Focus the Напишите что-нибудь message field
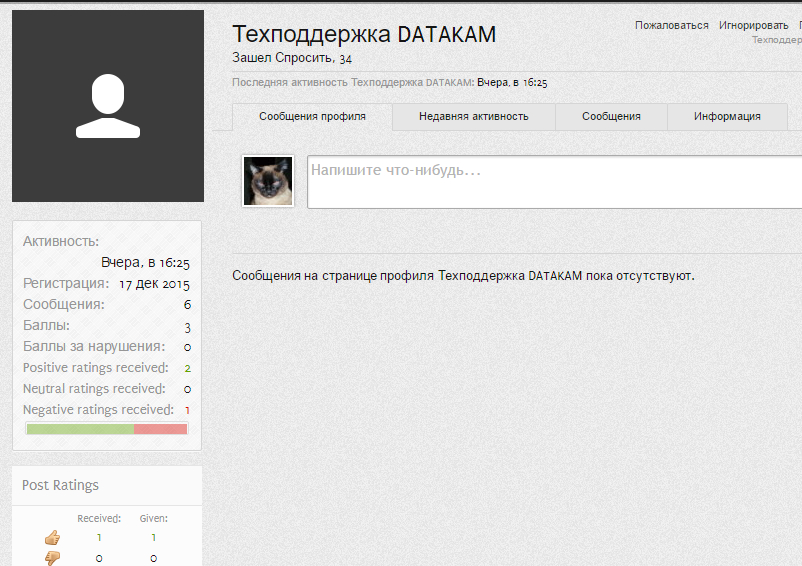The image size is (802, 566). point(554,182)
